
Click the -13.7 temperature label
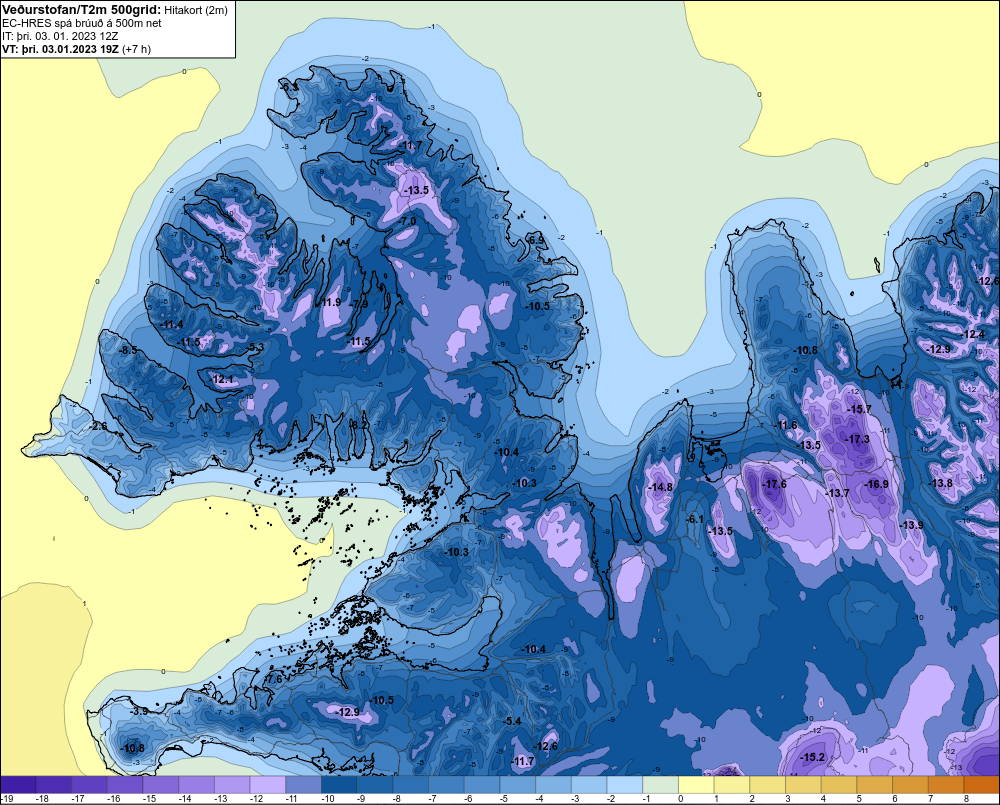(837, 493)
